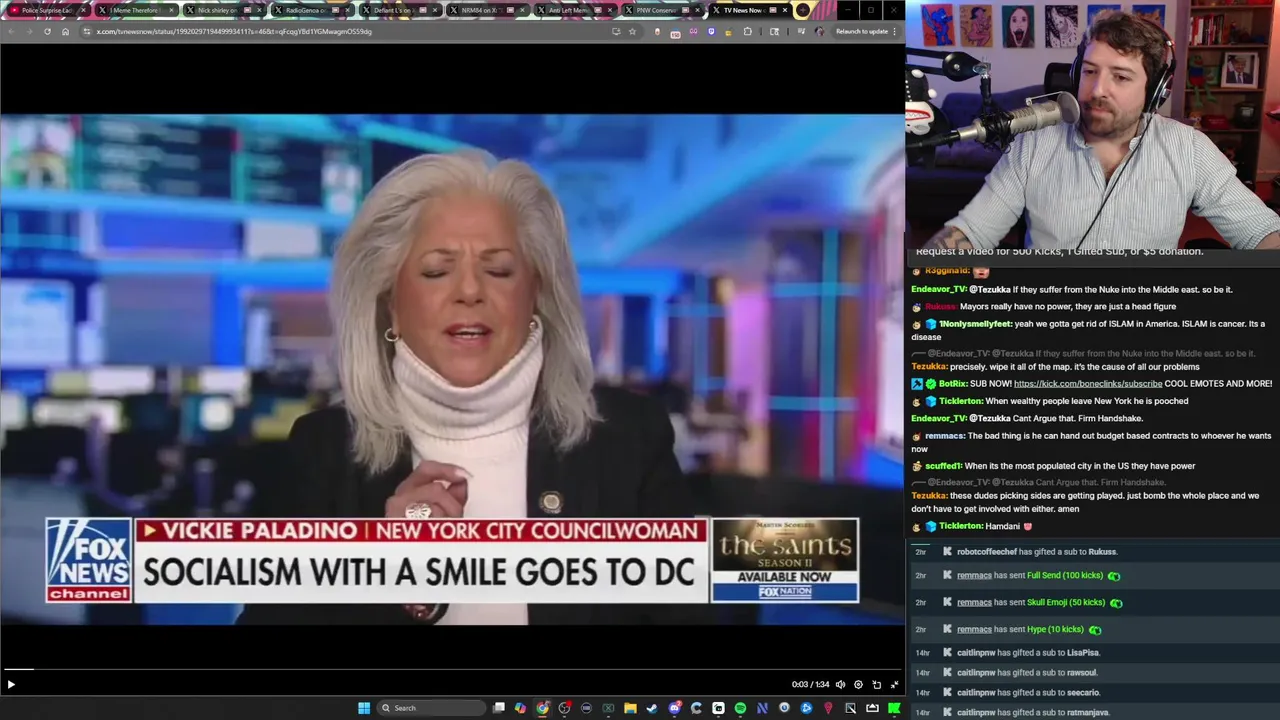Click INonlysmellyfeet username in chat

[x=975, y=324]
